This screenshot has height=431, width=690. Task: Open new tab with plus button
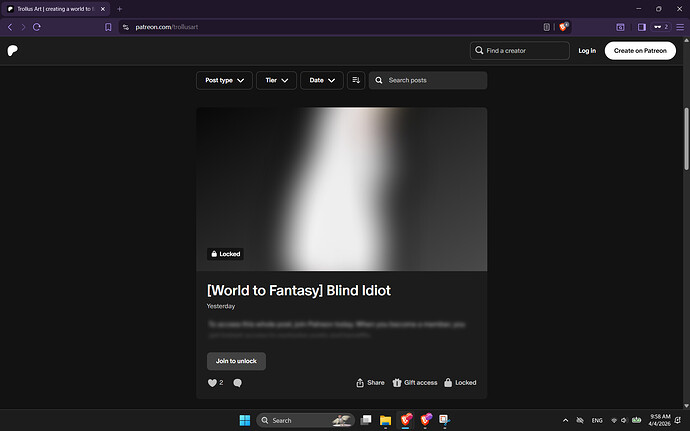pos(119,9)
